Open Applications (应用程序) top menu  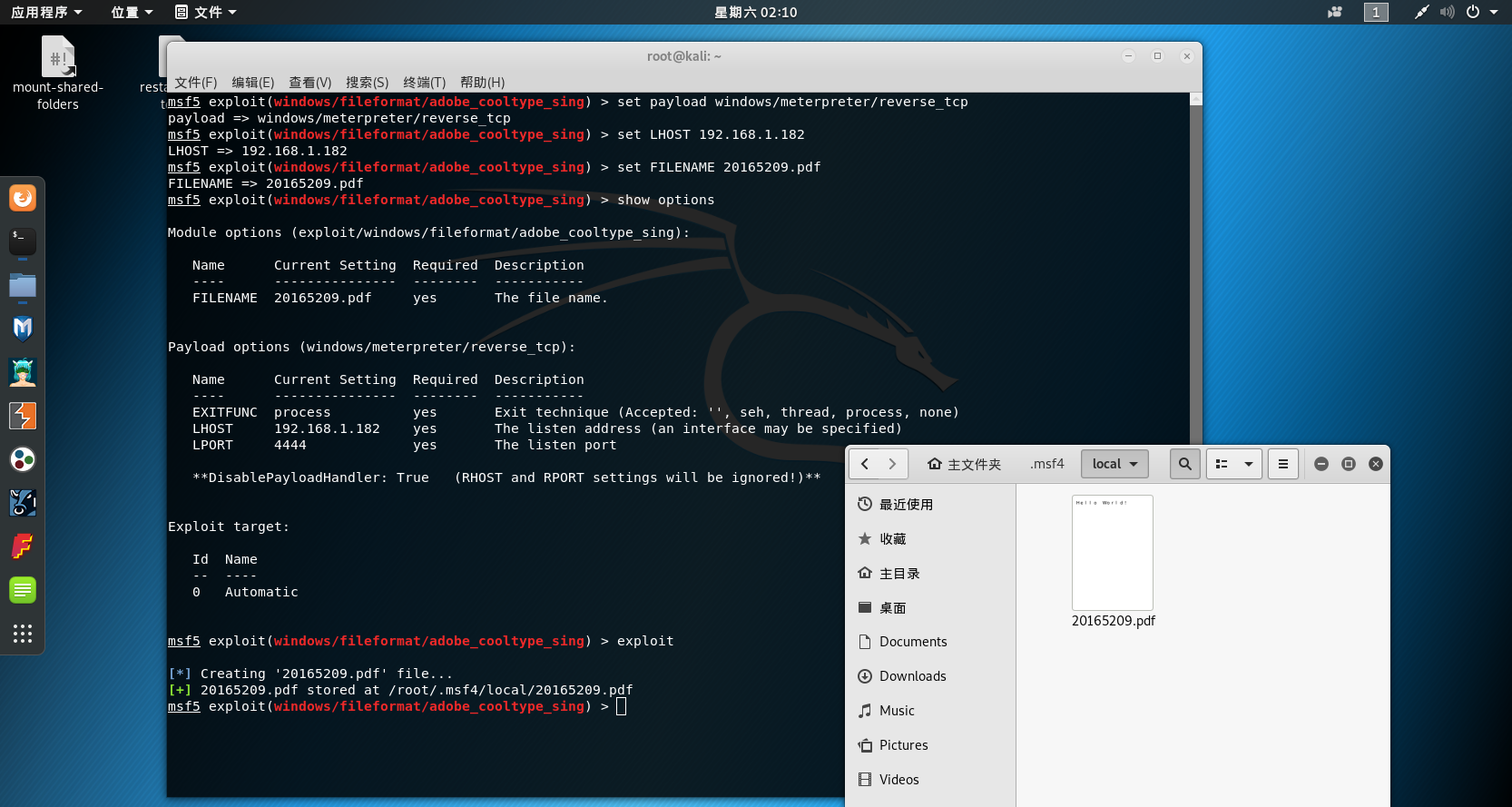tap(46, 12)
